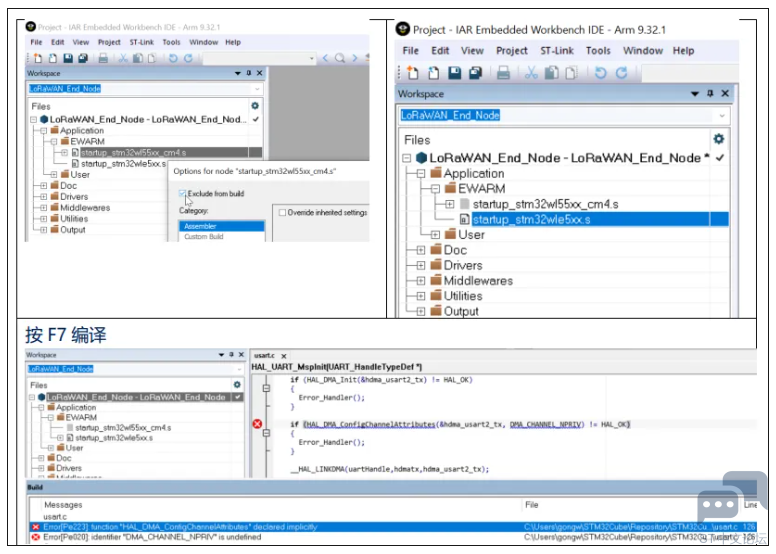
Task: Click search magnifier in top-left IAR toolbar
Action: (340, 58)
